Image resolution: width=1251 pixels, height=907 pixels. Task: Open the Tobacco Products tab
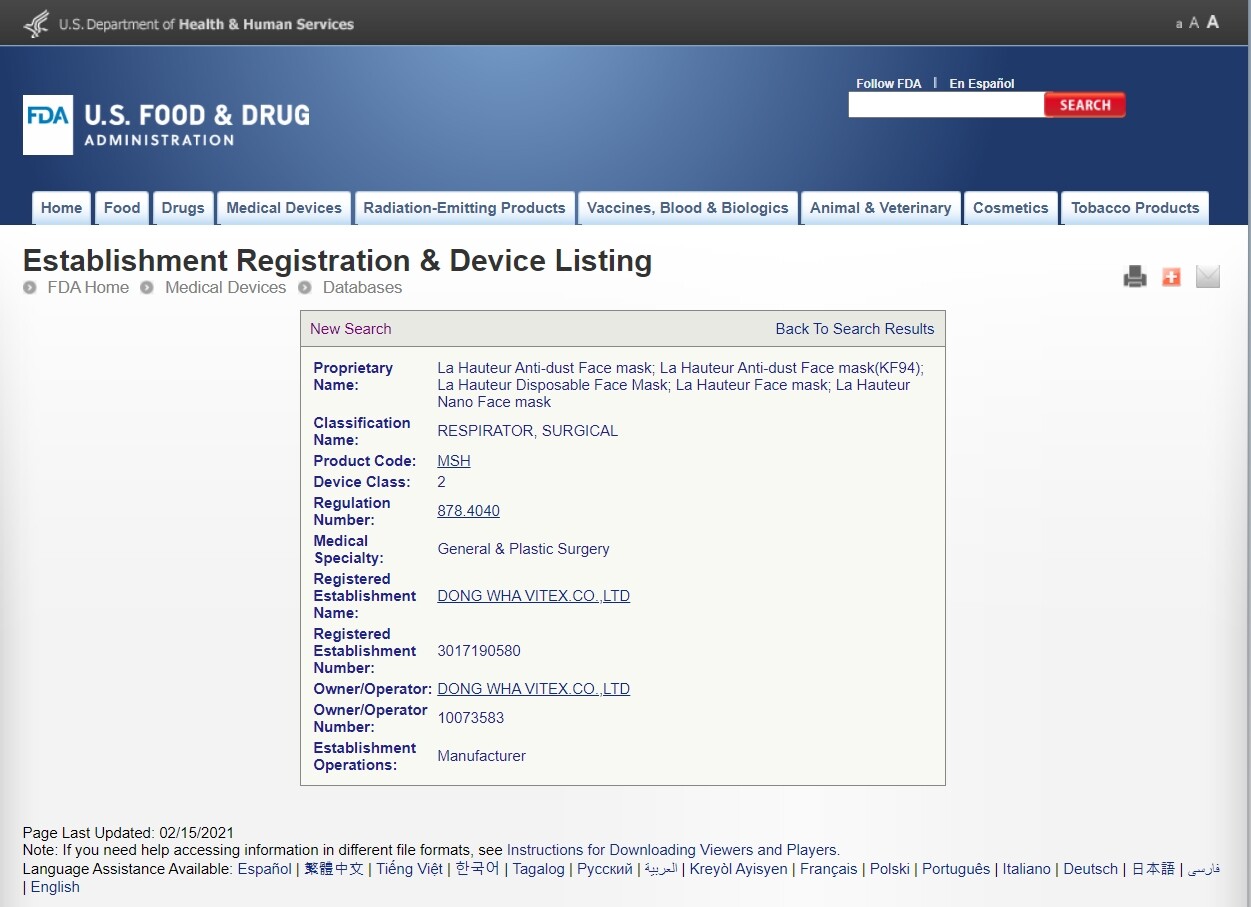(x=1135, y=208)
